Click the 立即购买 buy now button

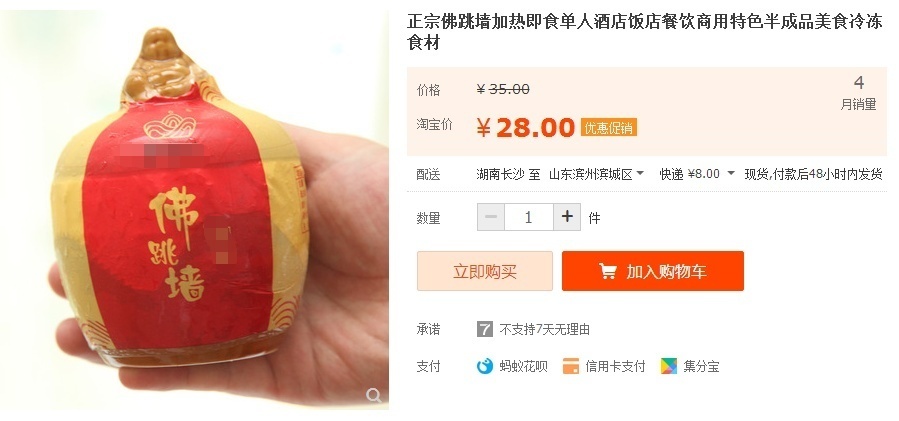coord(485,271)
